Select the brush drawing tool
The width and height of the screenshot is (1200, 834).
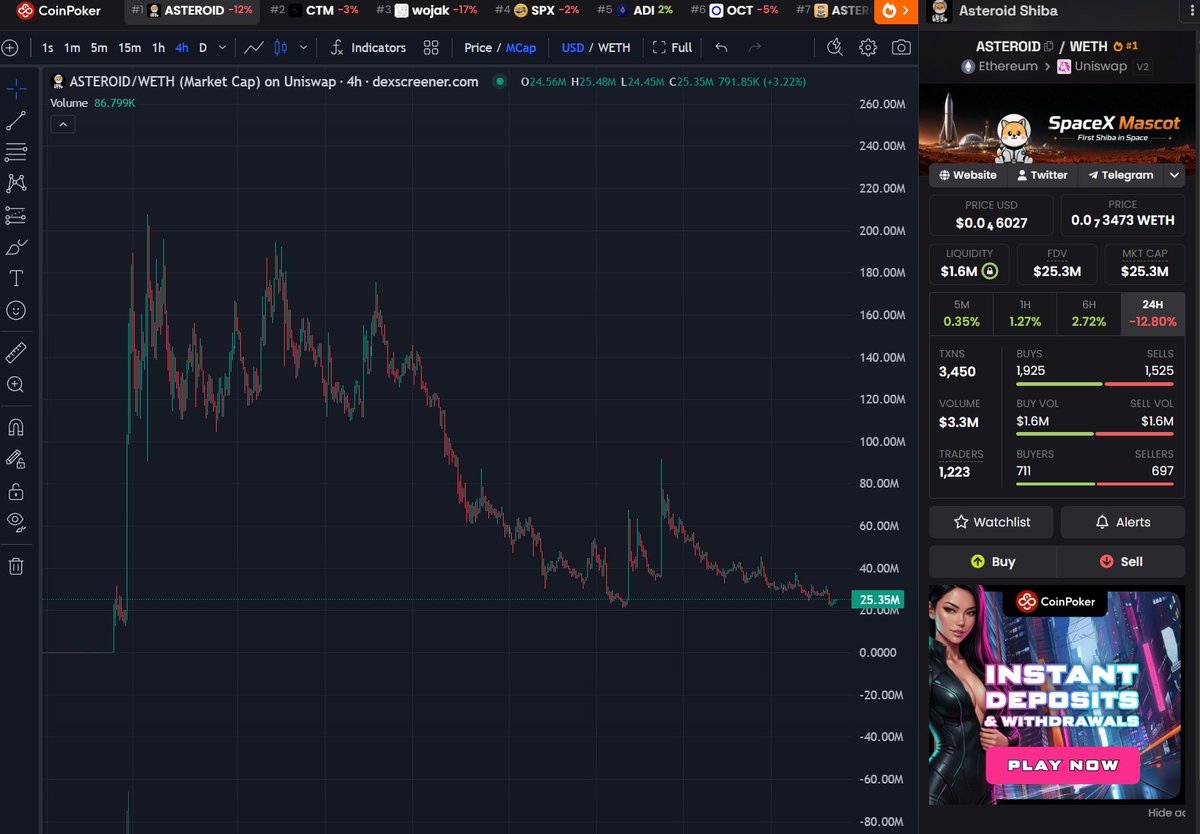pos(16,247)
